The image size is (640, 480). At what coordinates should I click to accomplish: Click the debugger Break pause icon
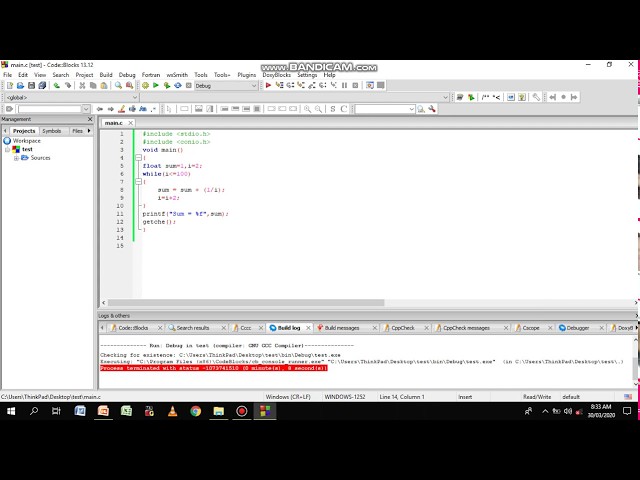point(344,85)
